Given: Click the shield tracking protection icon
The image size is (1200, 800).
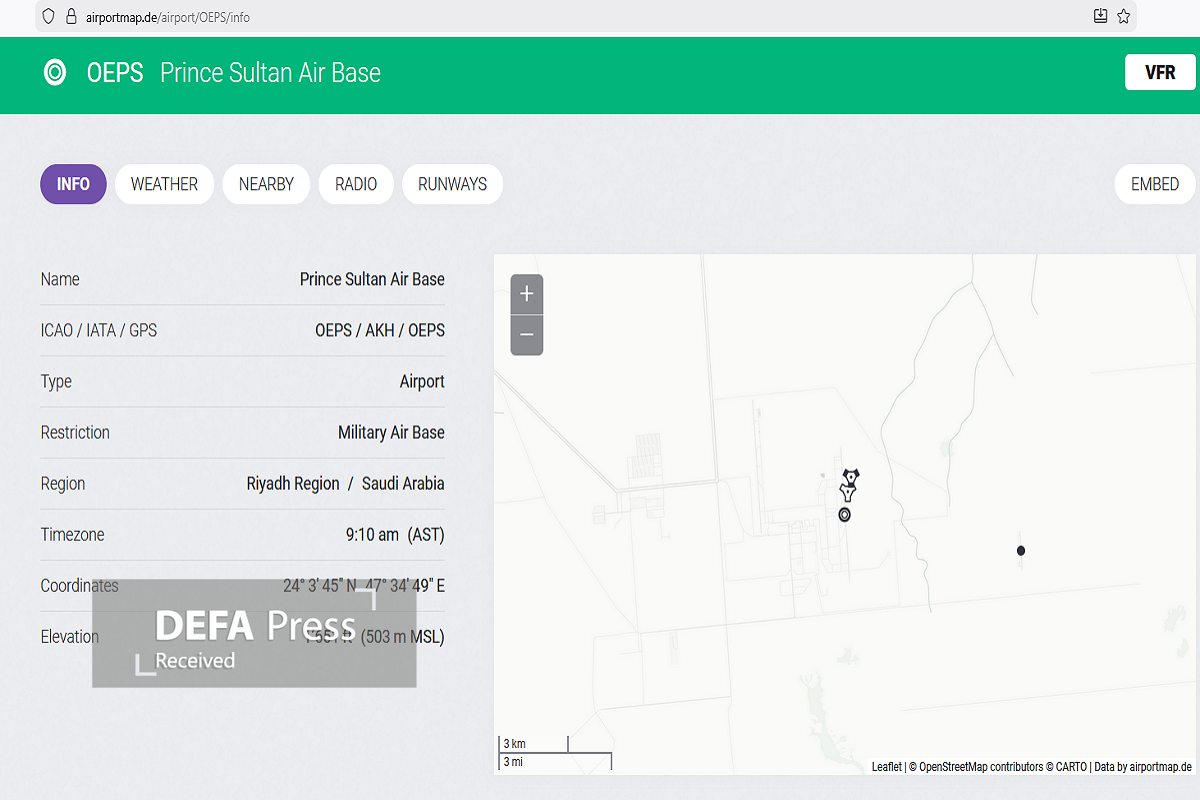Looking at the screenshot, I should 48,17.
